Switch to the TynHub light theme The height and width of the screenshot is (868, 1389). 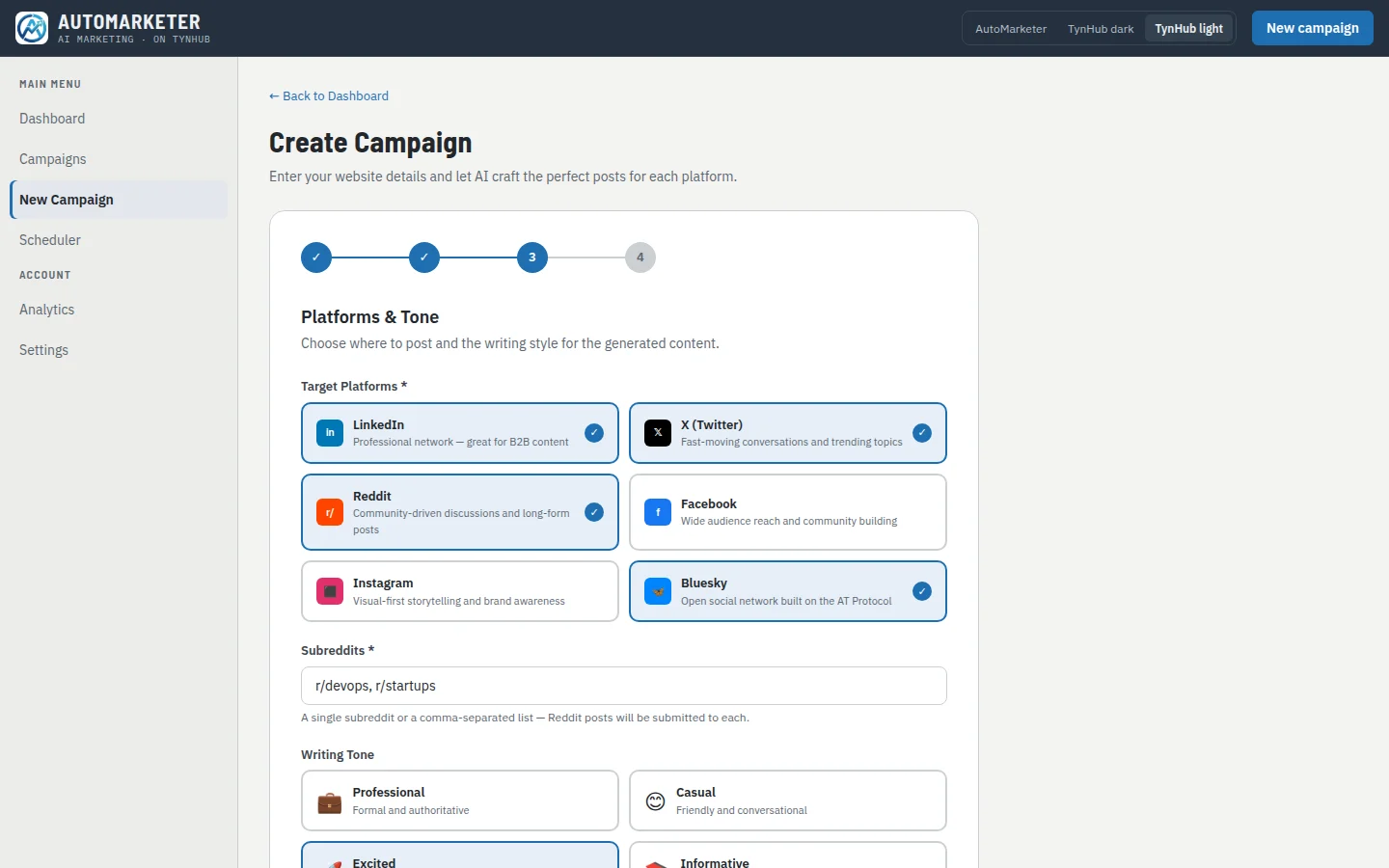pyautogui.click(x=1188, y=29)
